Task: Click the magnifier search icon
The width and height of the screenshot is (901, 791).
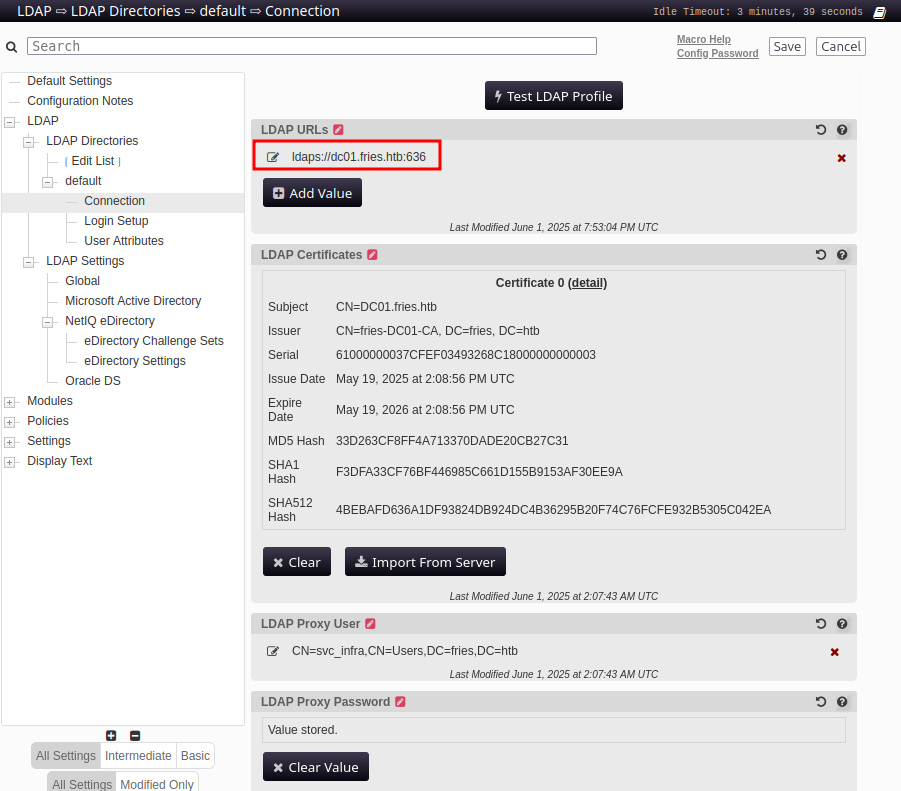Action: [11, 47]
